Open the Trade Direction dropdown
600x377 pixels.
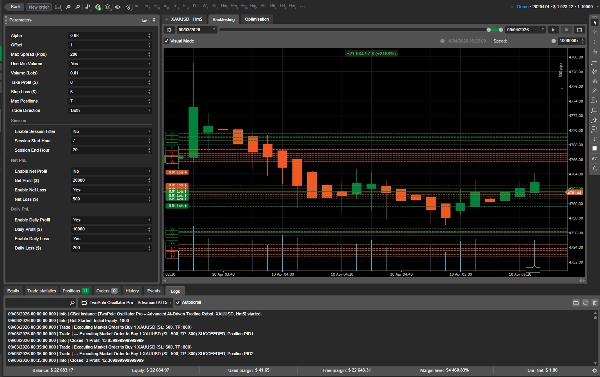(x=110, y=110)
